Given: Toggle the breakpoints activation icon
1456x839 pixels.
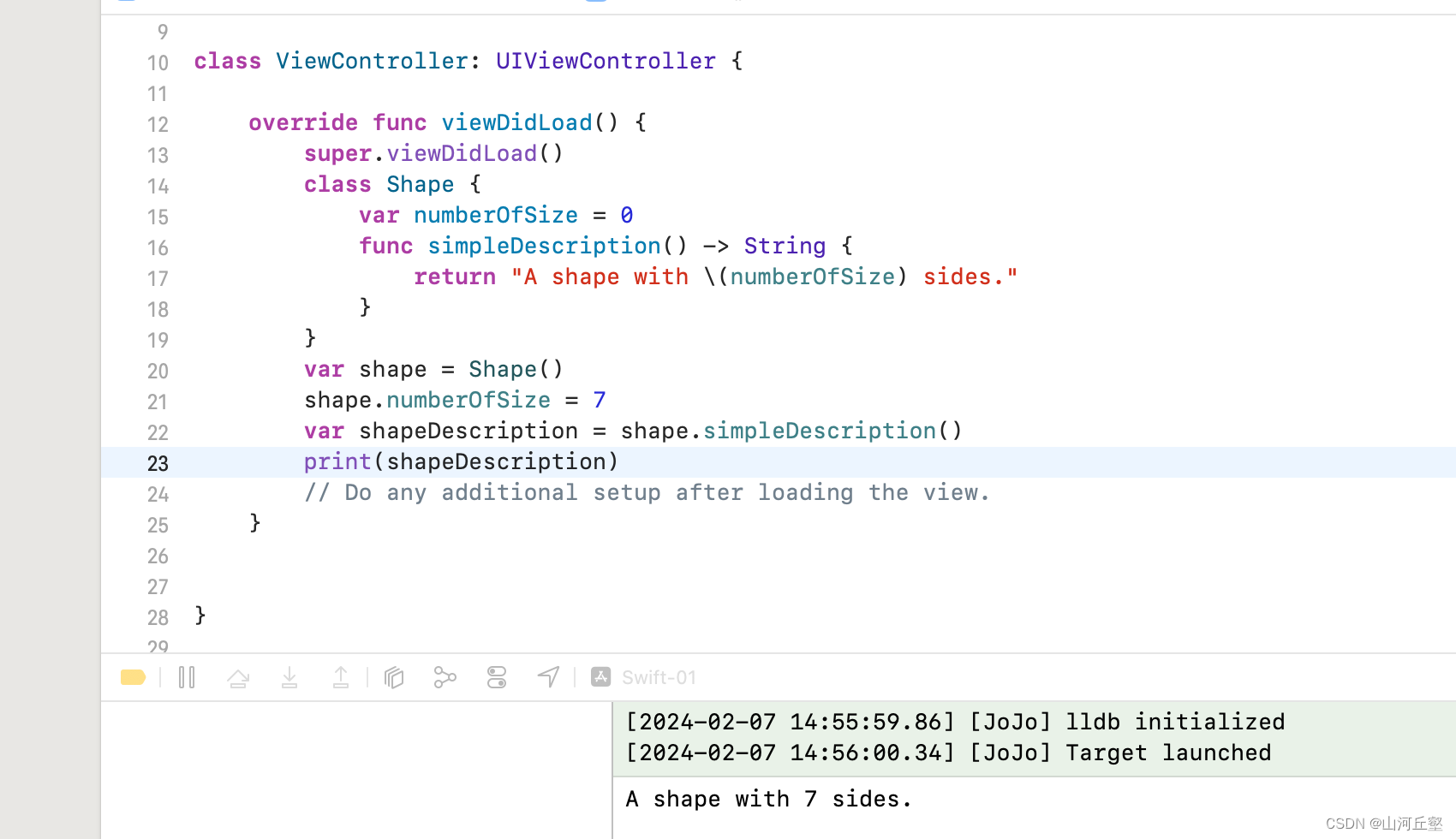Looking at the screenshot, I should tap(133, 677).
